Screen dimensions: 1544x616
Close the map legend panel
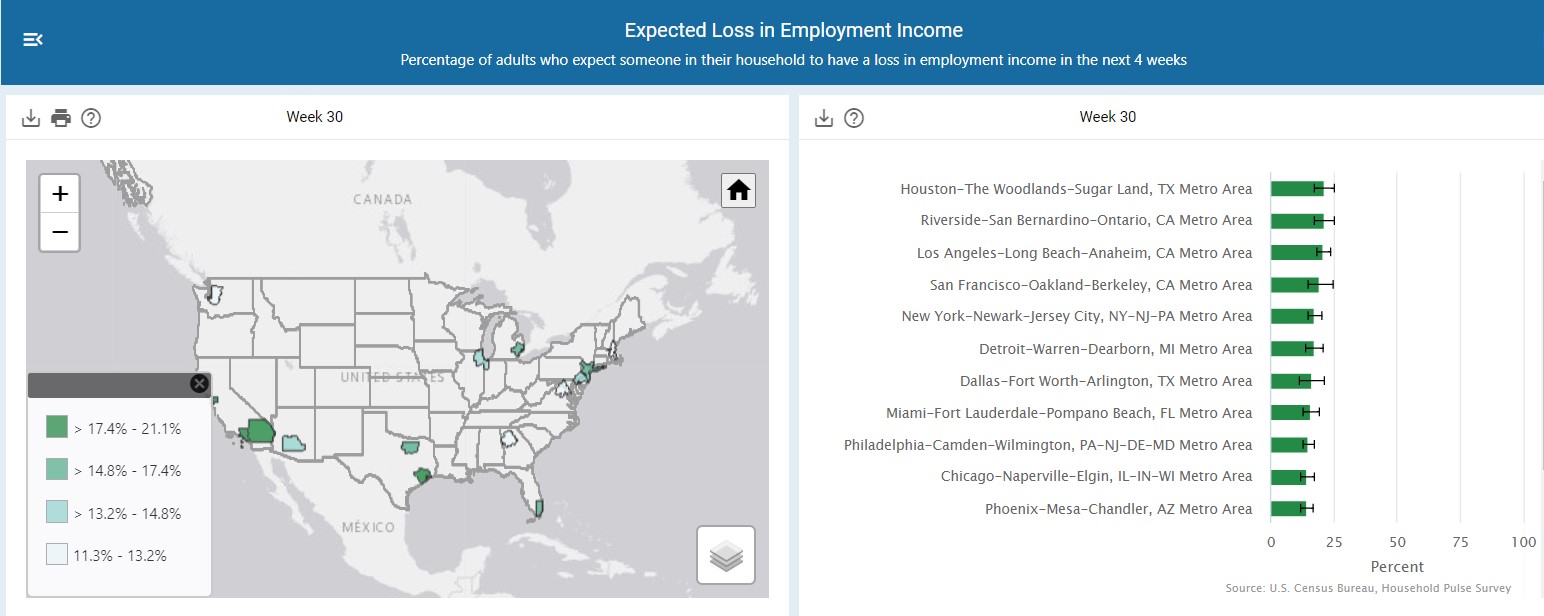[x=199, y=384]
